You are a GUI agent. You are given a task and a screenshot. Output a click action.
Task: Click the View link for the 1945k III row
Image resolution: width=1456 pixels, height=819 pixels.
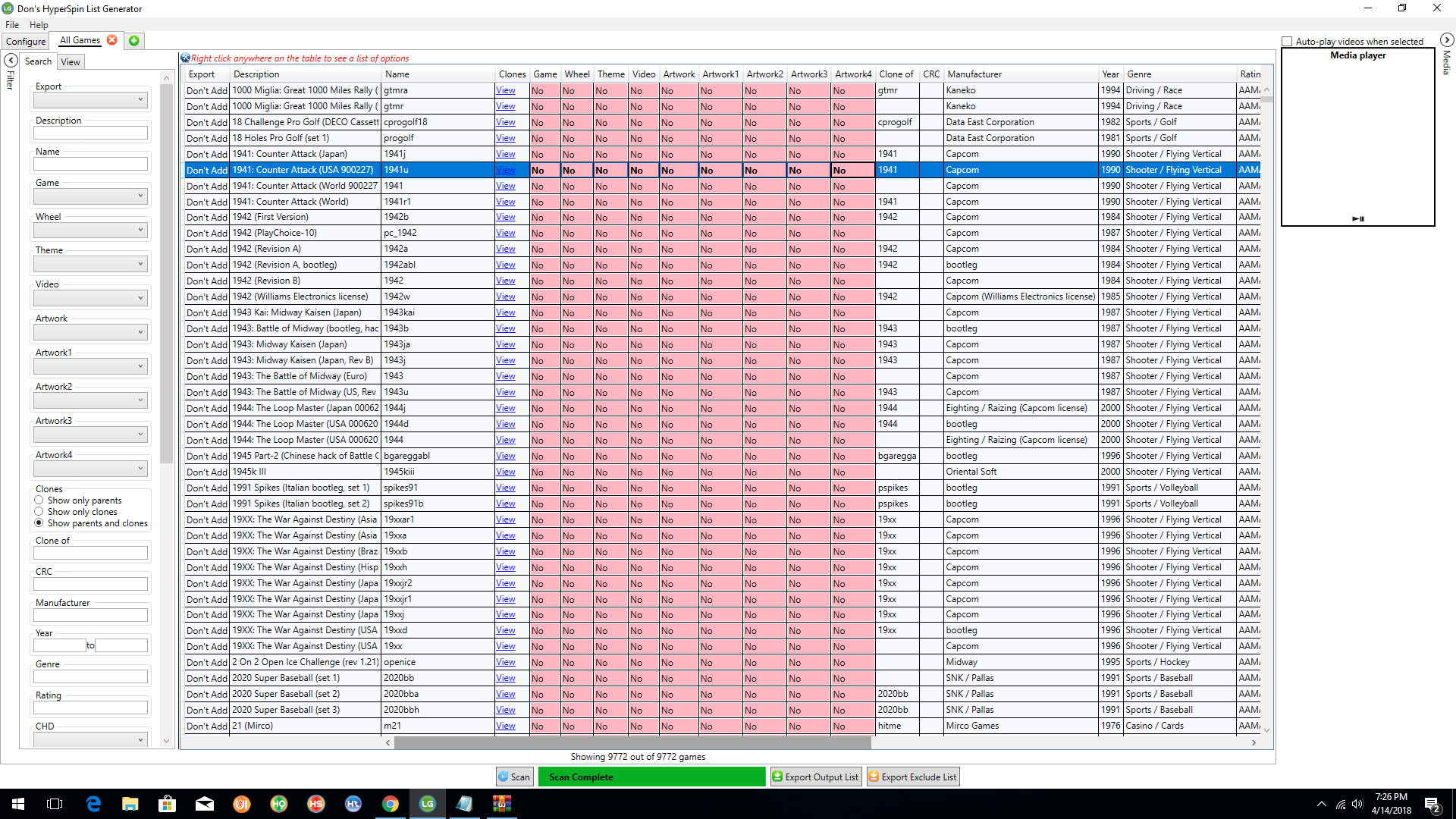[x=506, y=472]
